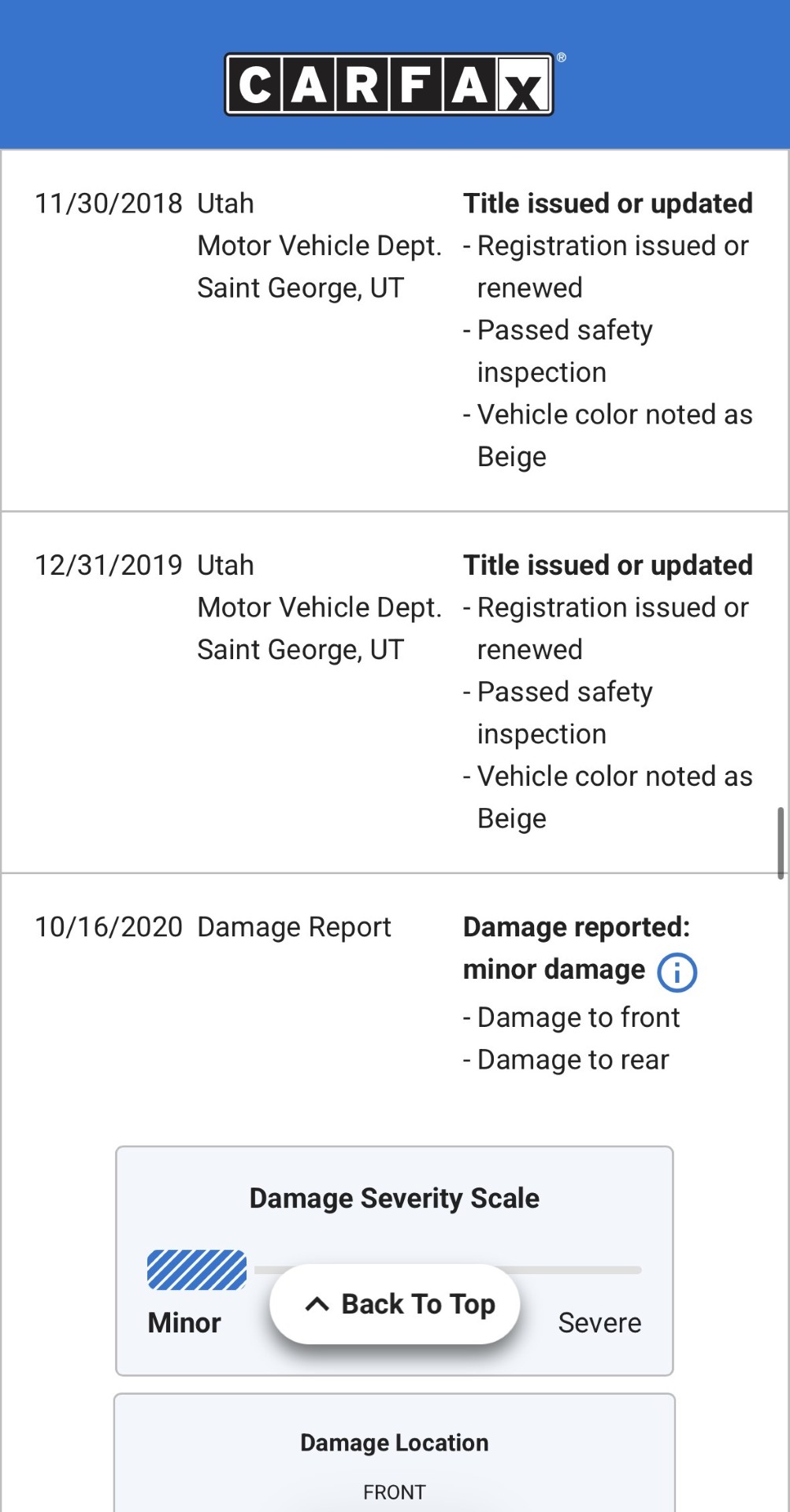Viewport: 790px width, 1512px height.
Task: Open the minor damage info icon
Action: (677, 972)
